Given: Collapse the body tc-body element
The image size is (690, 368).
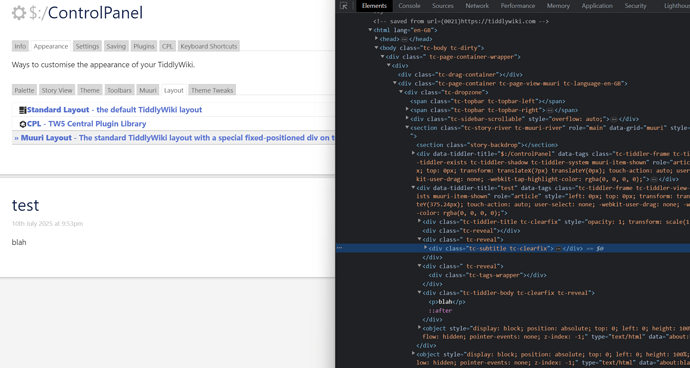Looking at the screenshot, I should point(376,48).
